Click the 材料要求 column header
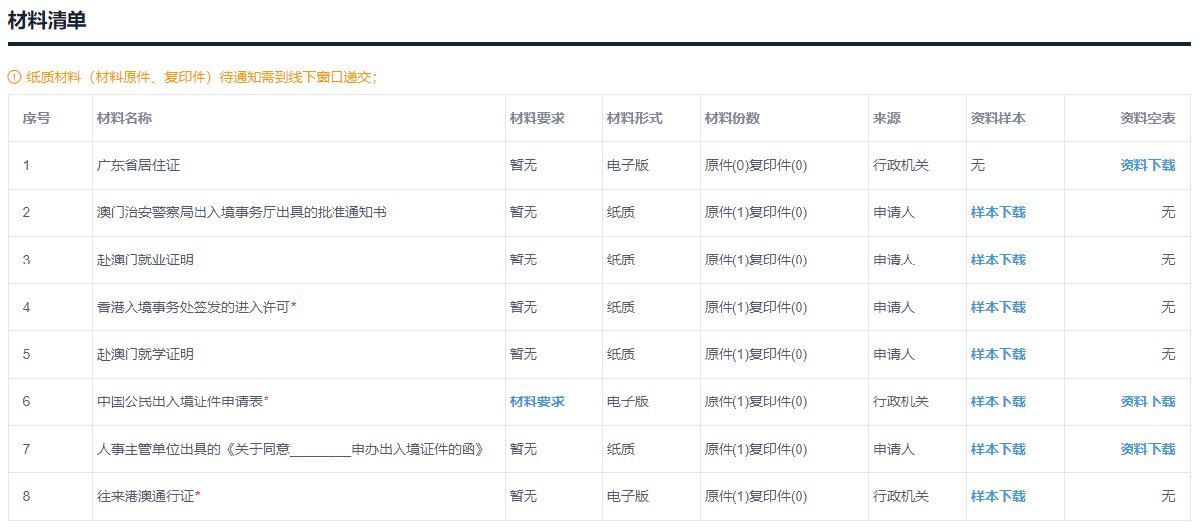Screen dimensions: 1200x529 click(x=537, y=118)
